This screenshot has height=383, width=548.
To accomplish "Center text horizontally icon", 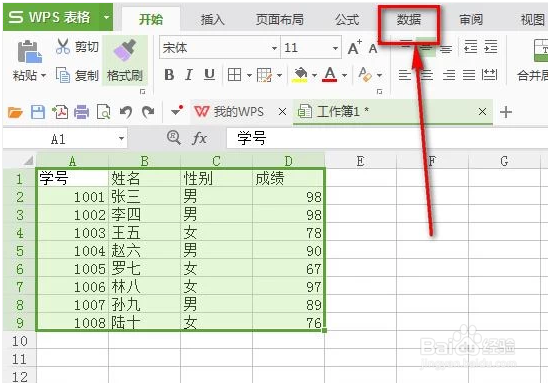I will click(427, 75).
